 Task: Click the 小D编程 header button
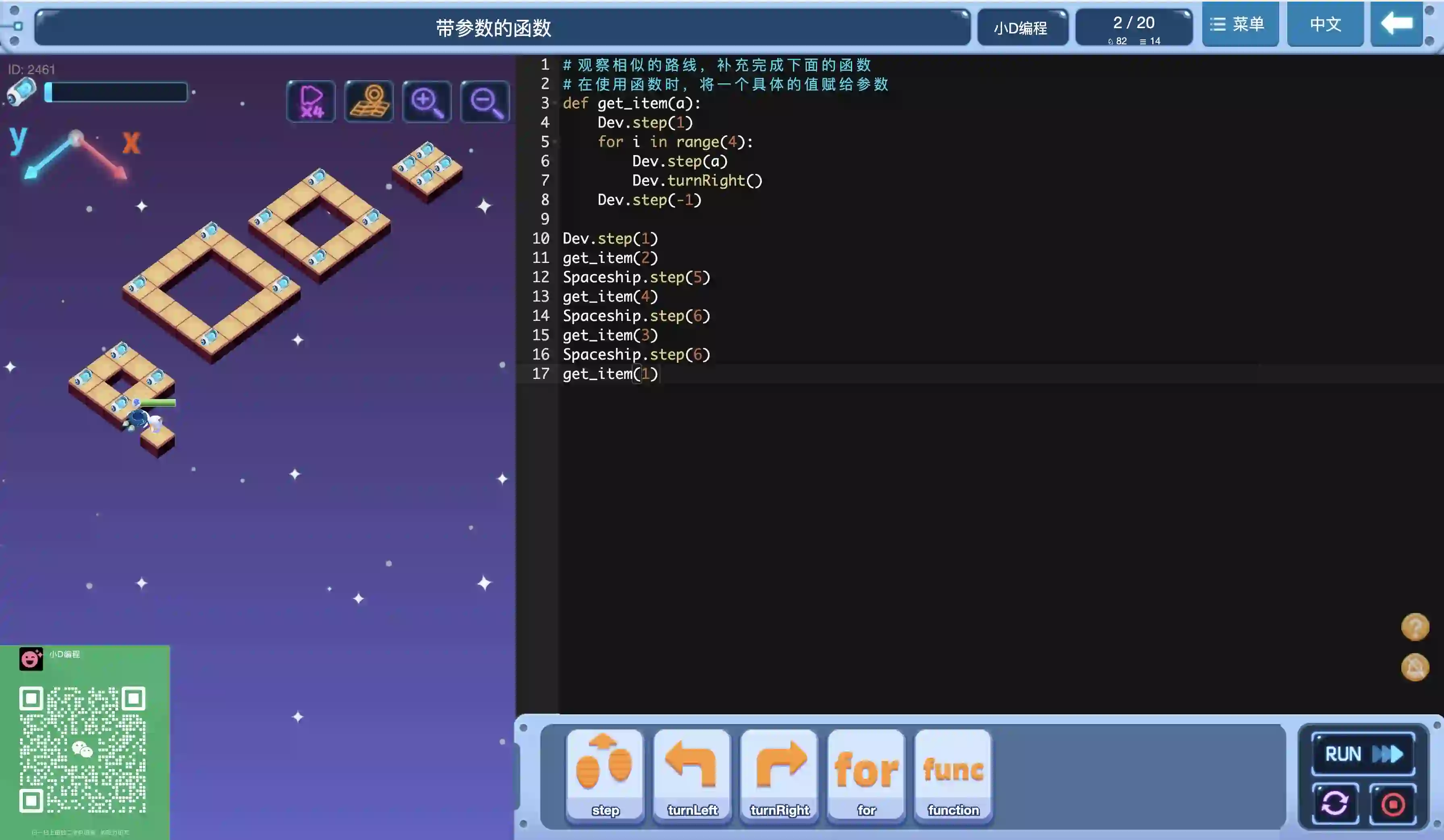[x=1022, y=27]
